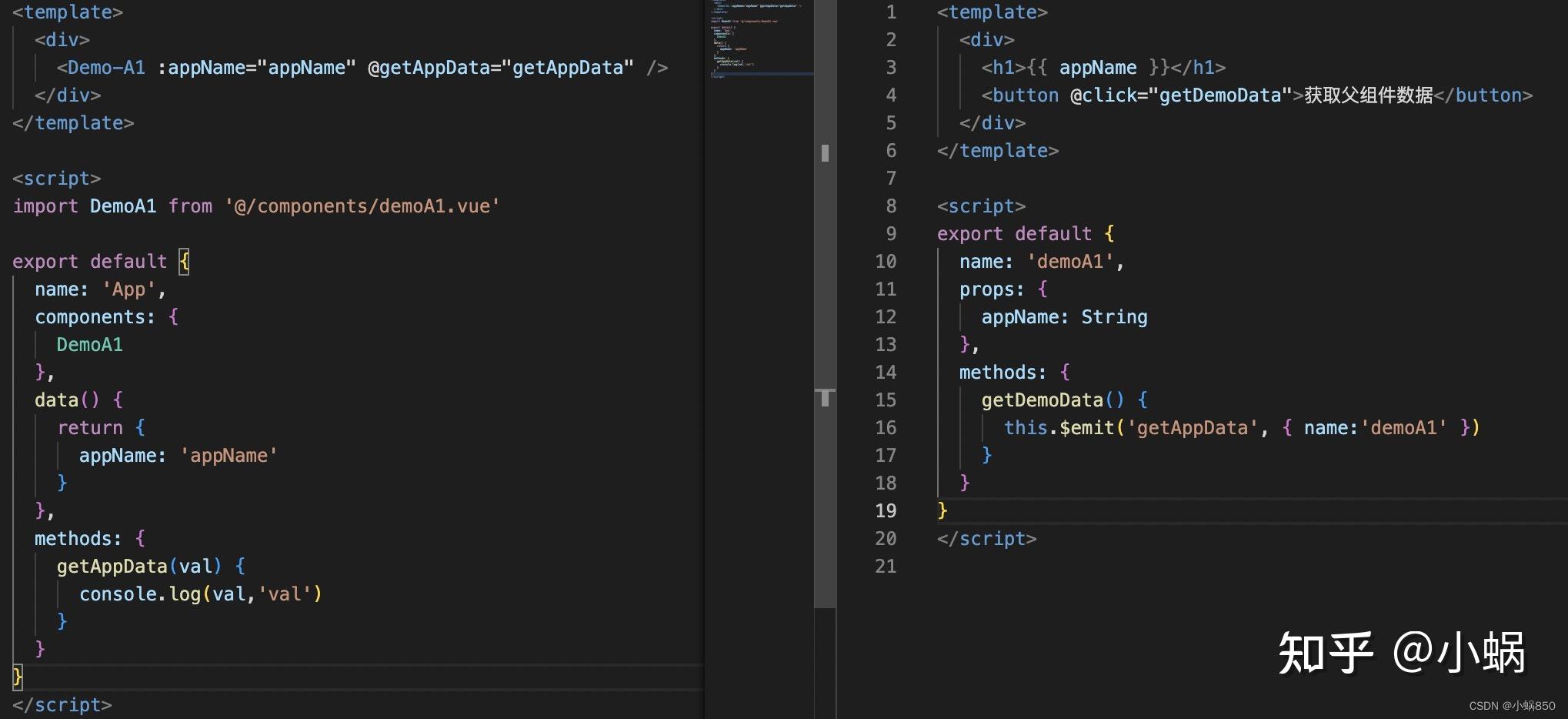This screenshot has height=719, width=1568.
Task: Click "name: 'demoA1'," on line 10
Action: click(1042, 262)
